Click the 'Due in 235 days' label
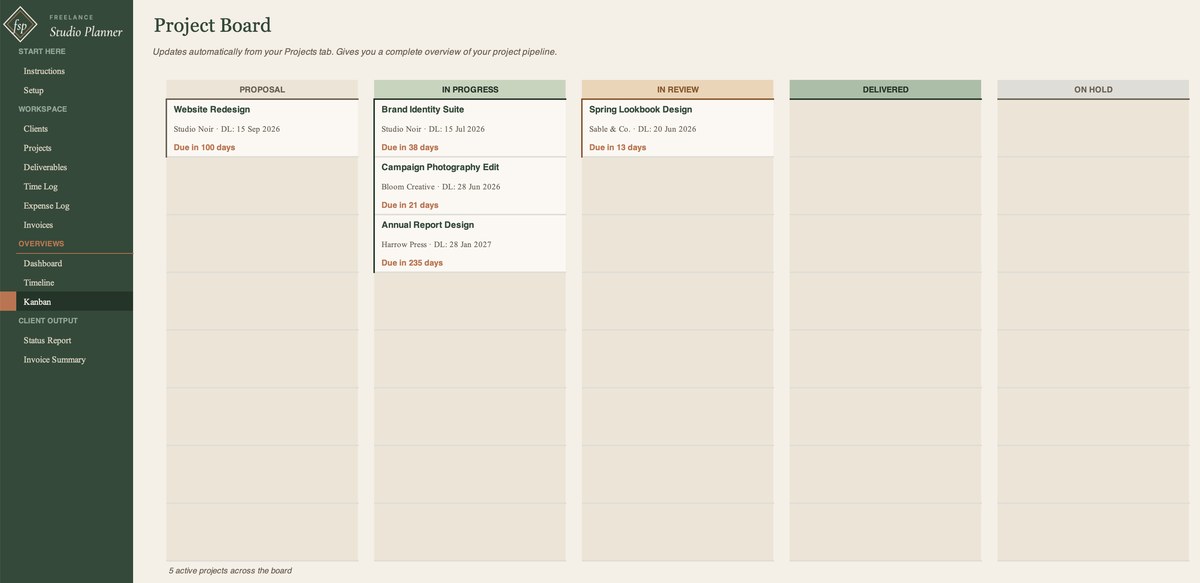1200x583 pixels. pos(412,263)
